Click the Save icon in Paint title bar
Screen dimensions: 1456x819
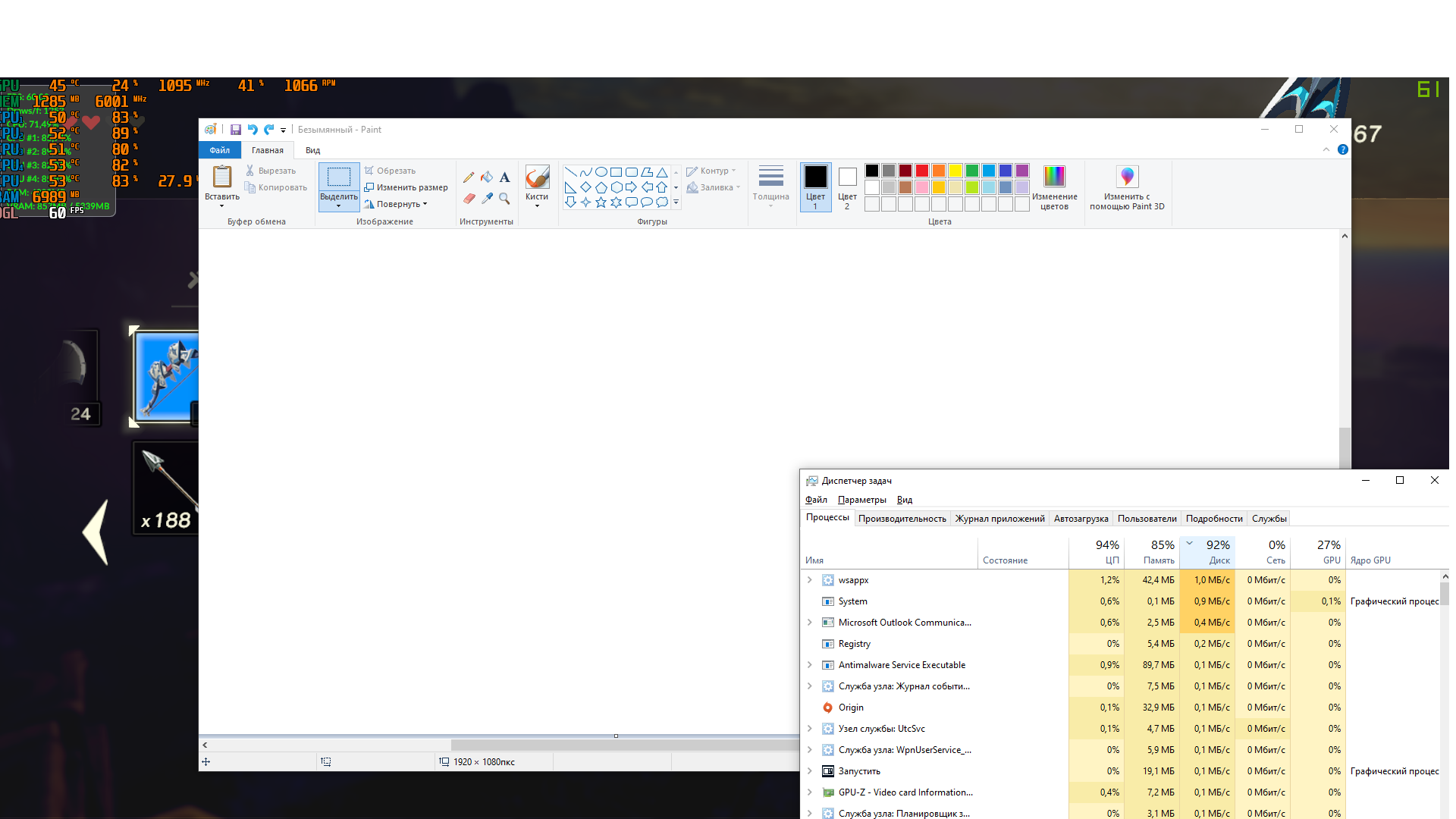click(x=236, y=130)
